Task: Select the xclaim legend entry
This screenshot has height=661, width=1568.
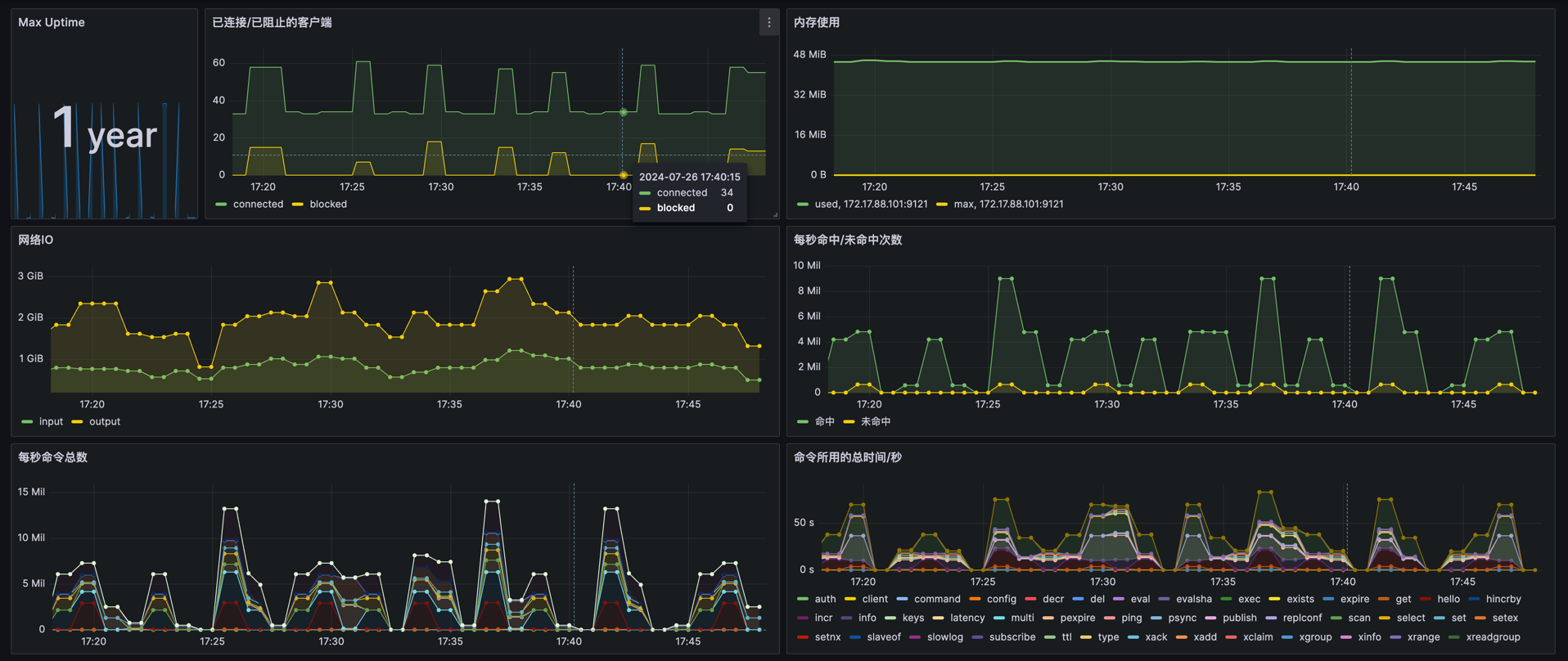Action: 1259,637
